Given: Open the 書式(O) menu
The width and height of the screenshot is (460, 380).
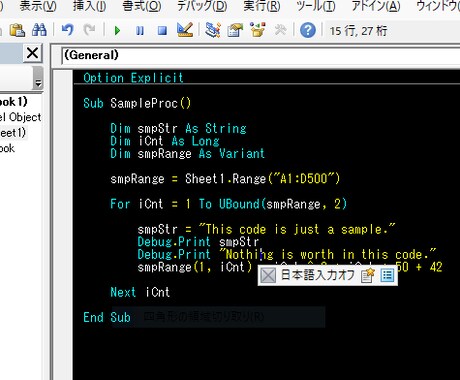Looking at the screenshot, I should [142, 6].
